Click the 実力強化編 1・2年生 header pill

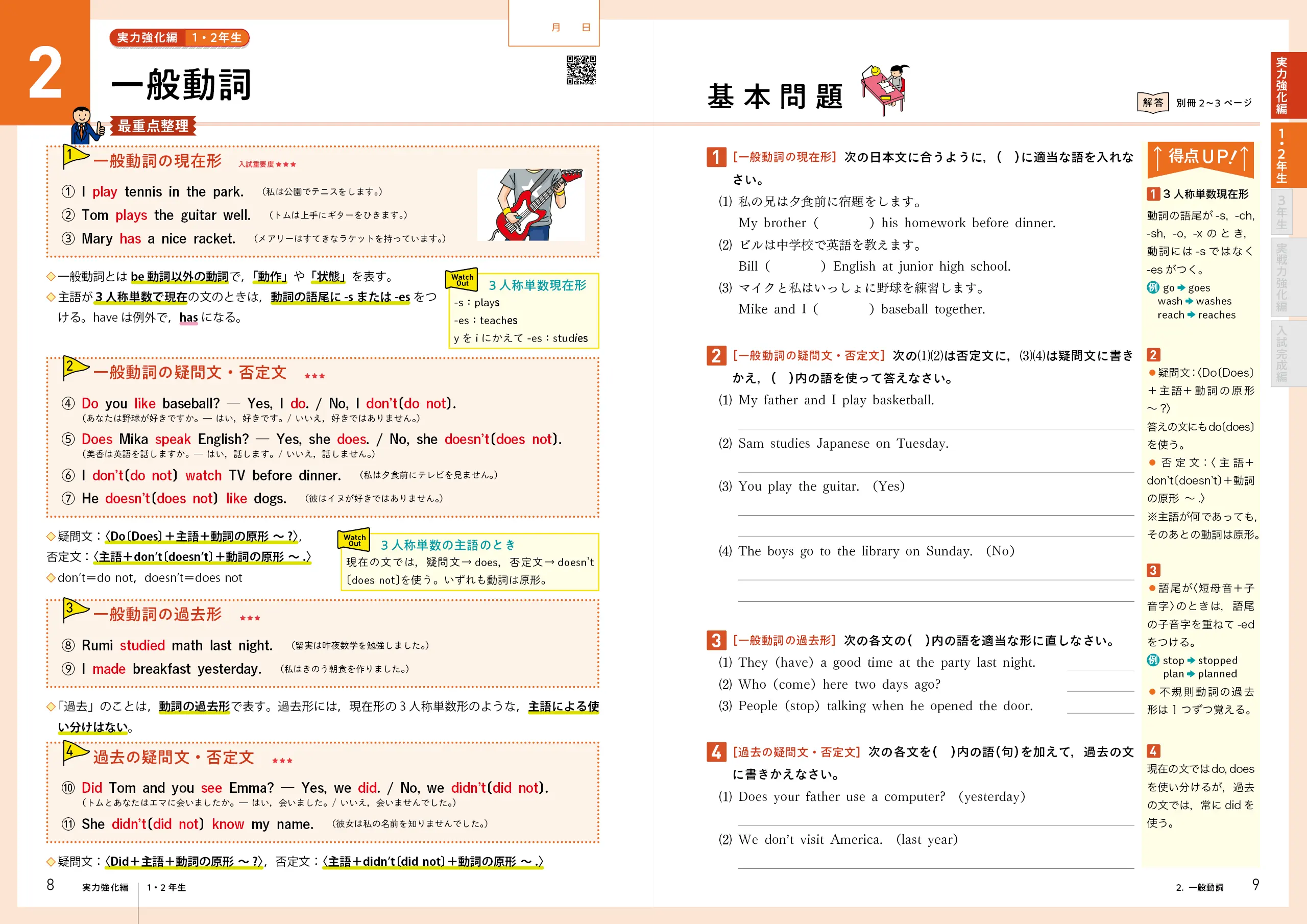179,38
